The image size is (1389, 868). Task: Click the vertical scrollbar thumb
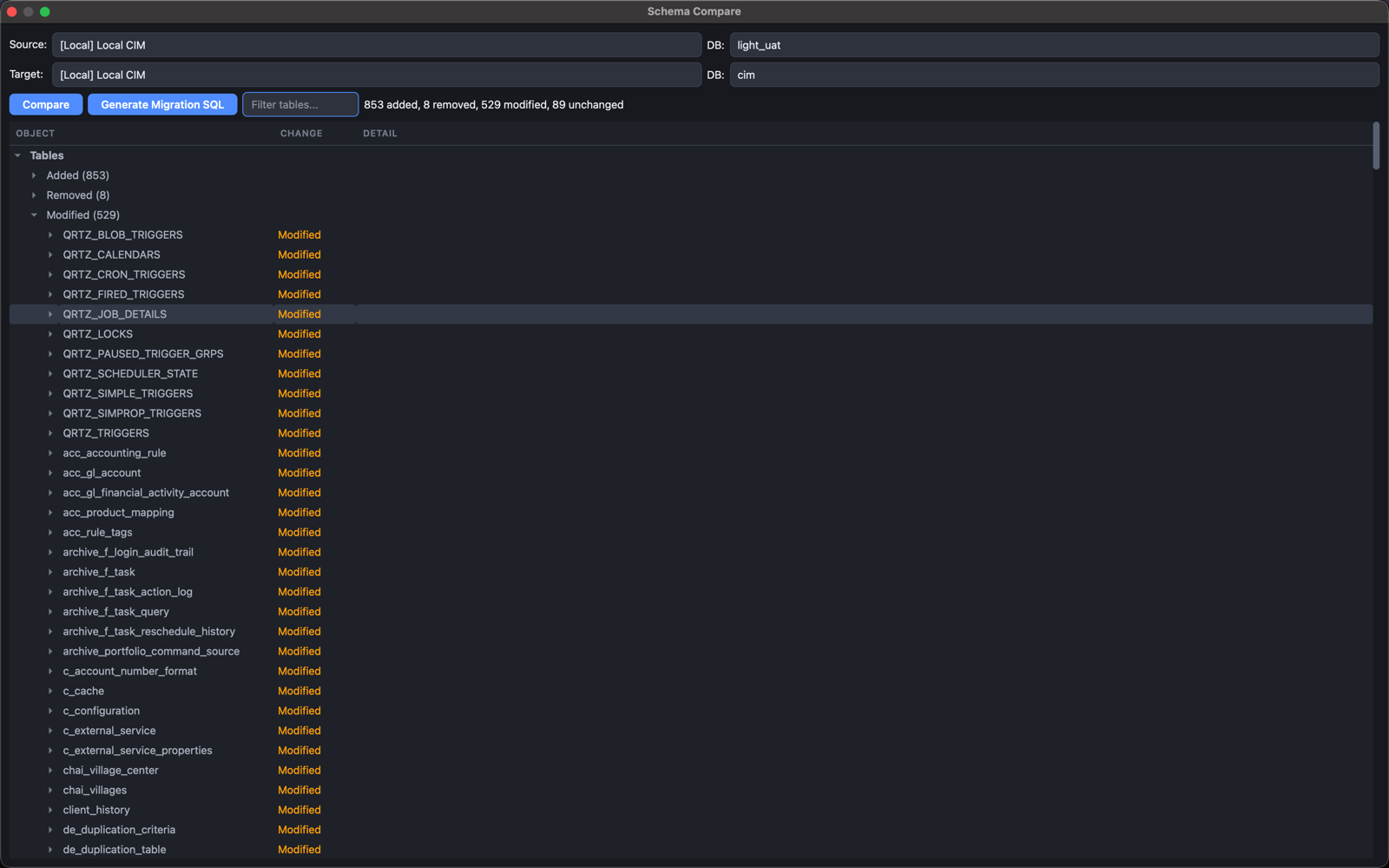tap(1376, 146)
